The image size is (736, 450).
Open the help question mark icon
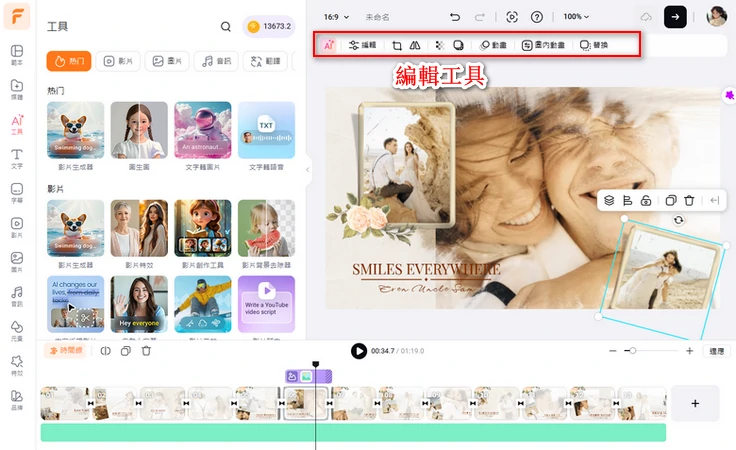click(537, 17)
